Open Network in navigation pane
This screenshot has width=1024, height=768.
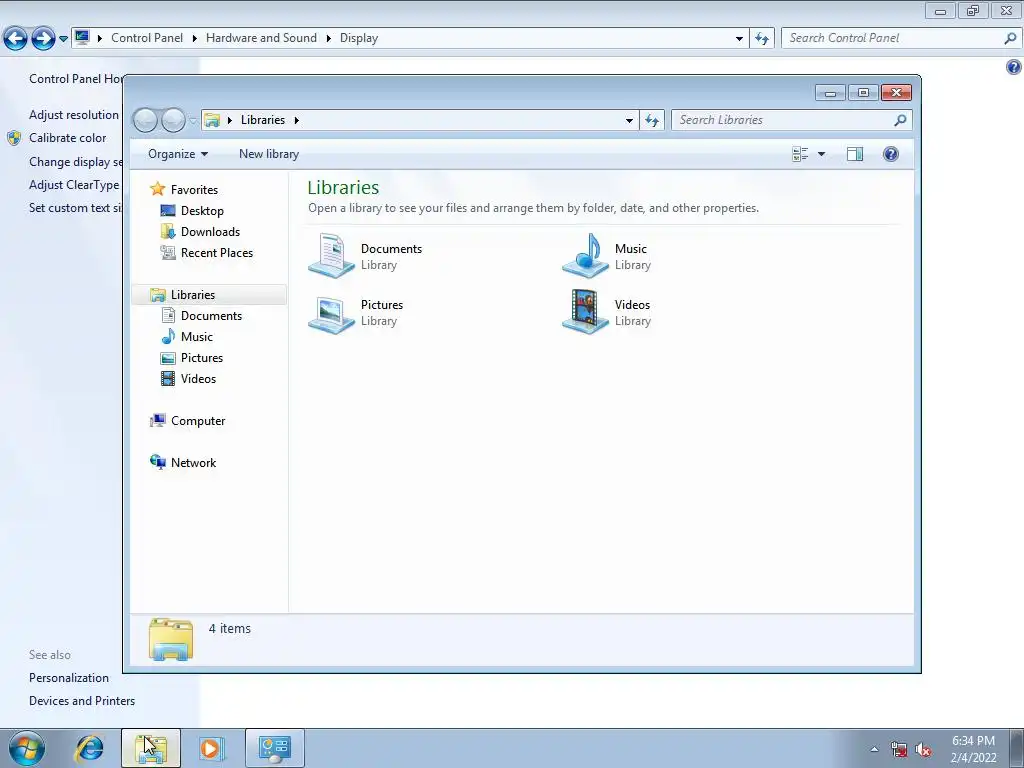(193, 462)
